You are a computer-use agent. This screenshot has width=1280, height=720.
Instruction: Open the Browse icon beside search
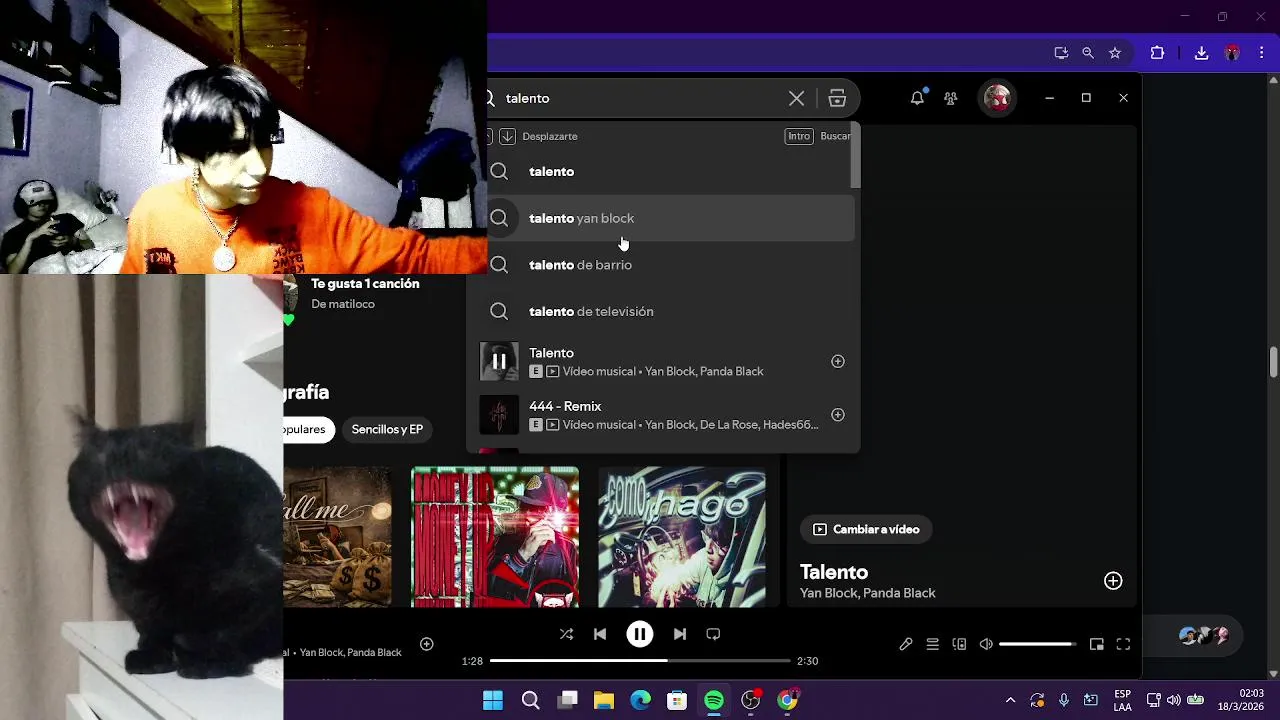click(837, 98)
